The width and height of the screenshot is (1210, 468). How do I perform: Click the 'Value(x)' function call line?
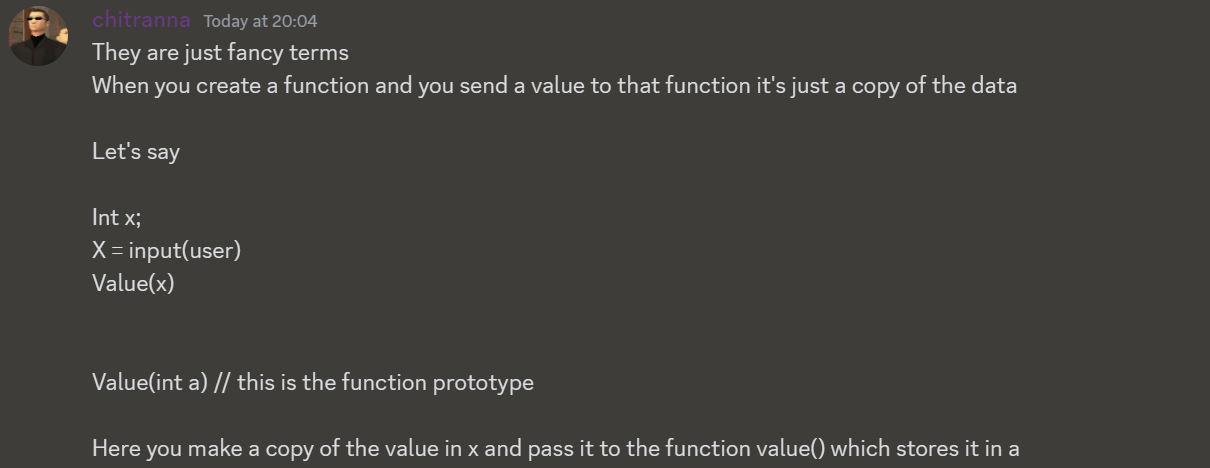[133, 283]
